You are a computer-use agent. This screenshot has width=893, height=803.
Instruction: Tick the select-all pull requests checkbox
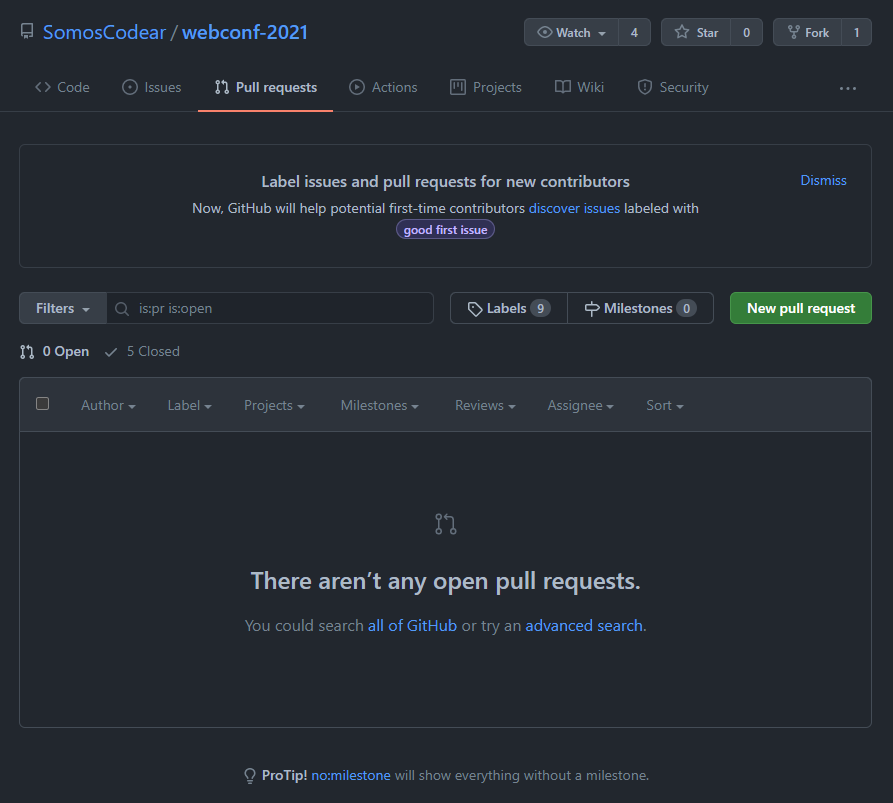point(42,404)
